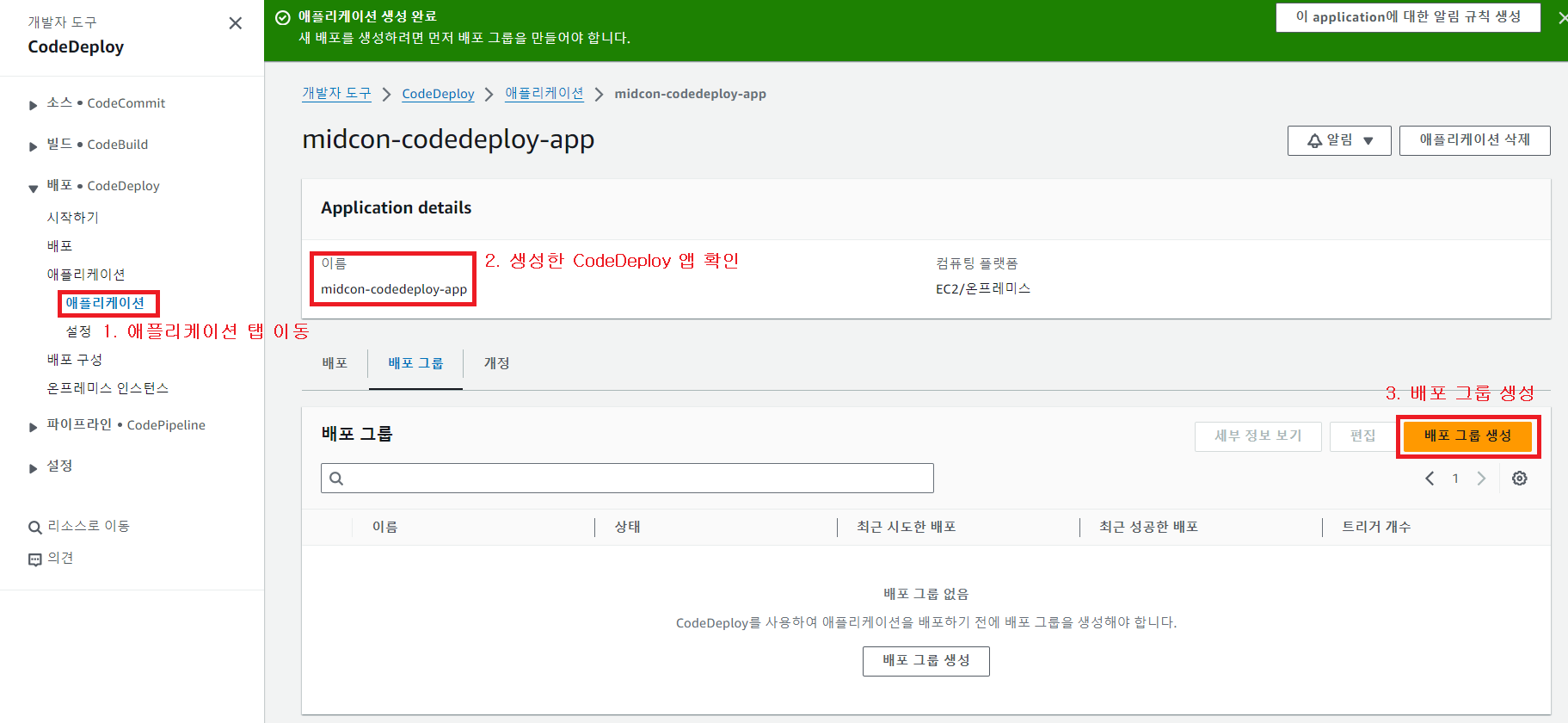
Task: Open the 알림 dropdown menu
Action: pyautogui.click(x=1339, y=140)
